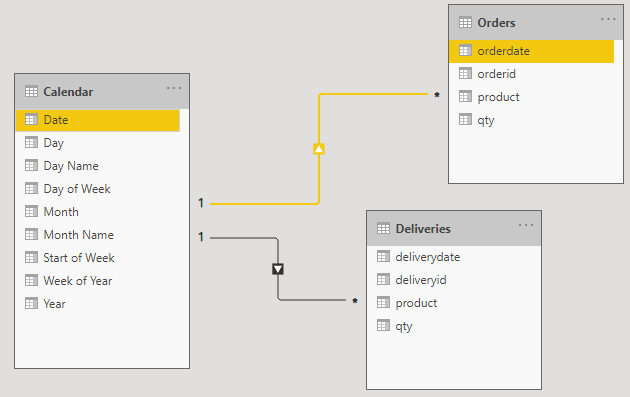Open the Calendar table options ellipsis
Screen dimensions: 630x397
tap(174, 88)
